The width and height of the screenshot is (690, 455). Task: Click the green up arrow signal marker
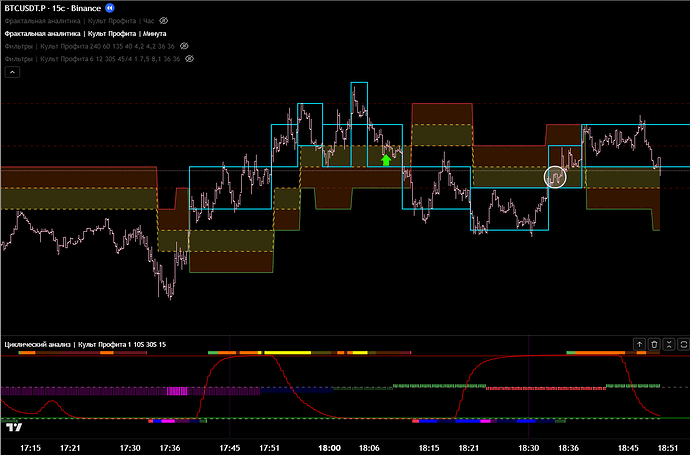pyautogui.click(x=386, y=158)
